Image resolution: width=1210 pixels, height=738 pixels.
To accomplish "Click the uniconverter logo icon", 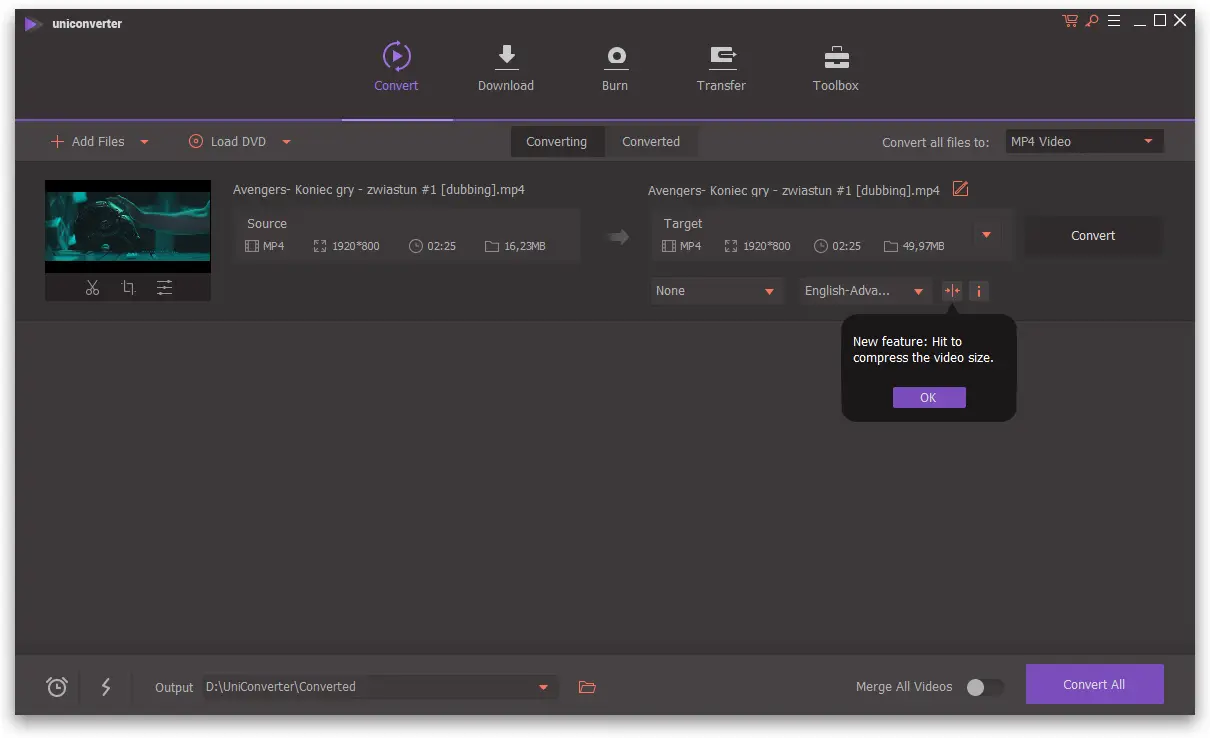I will pos(34,23).
